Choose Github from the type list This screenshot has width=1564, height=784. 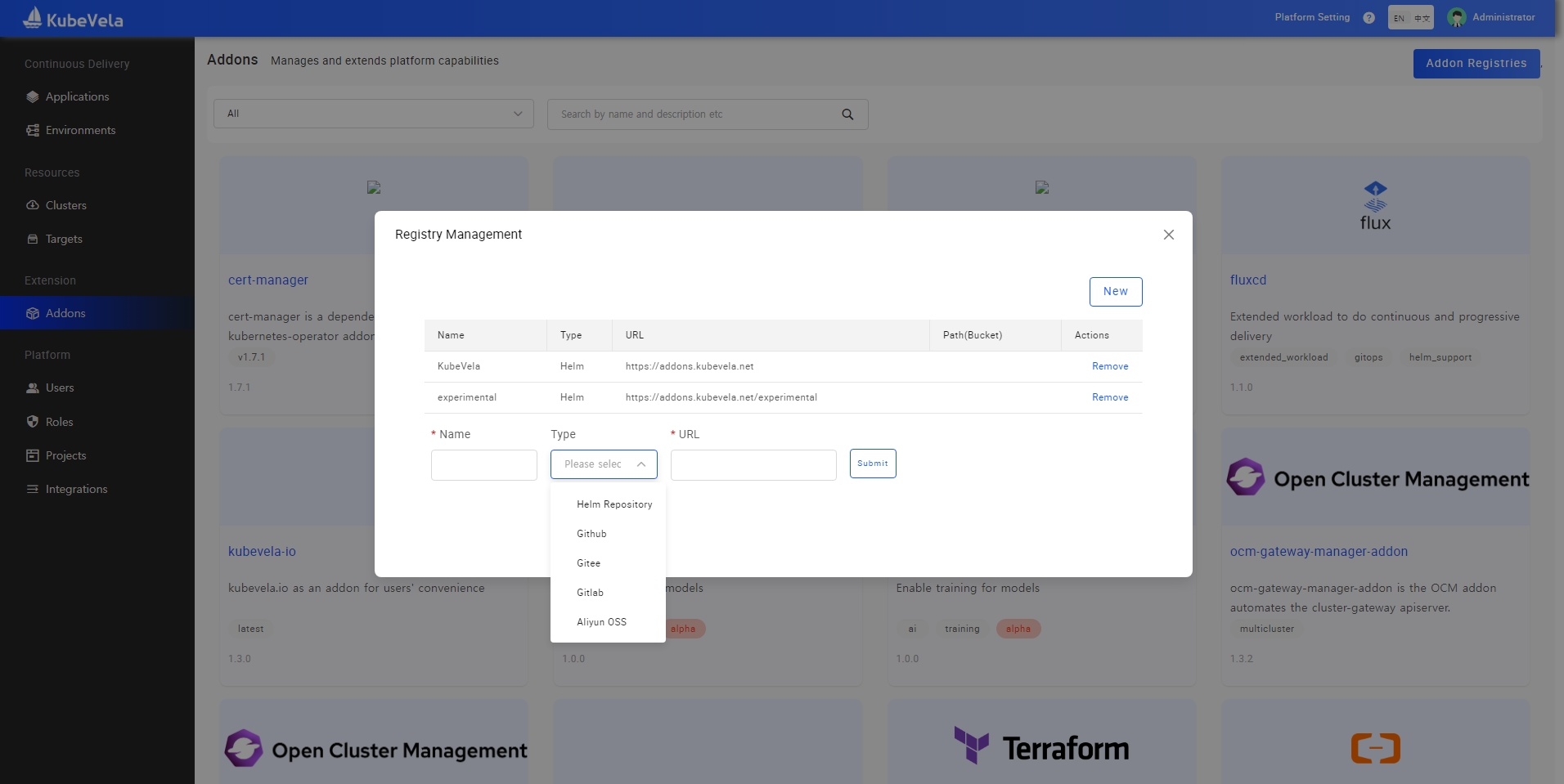(591, 534)
